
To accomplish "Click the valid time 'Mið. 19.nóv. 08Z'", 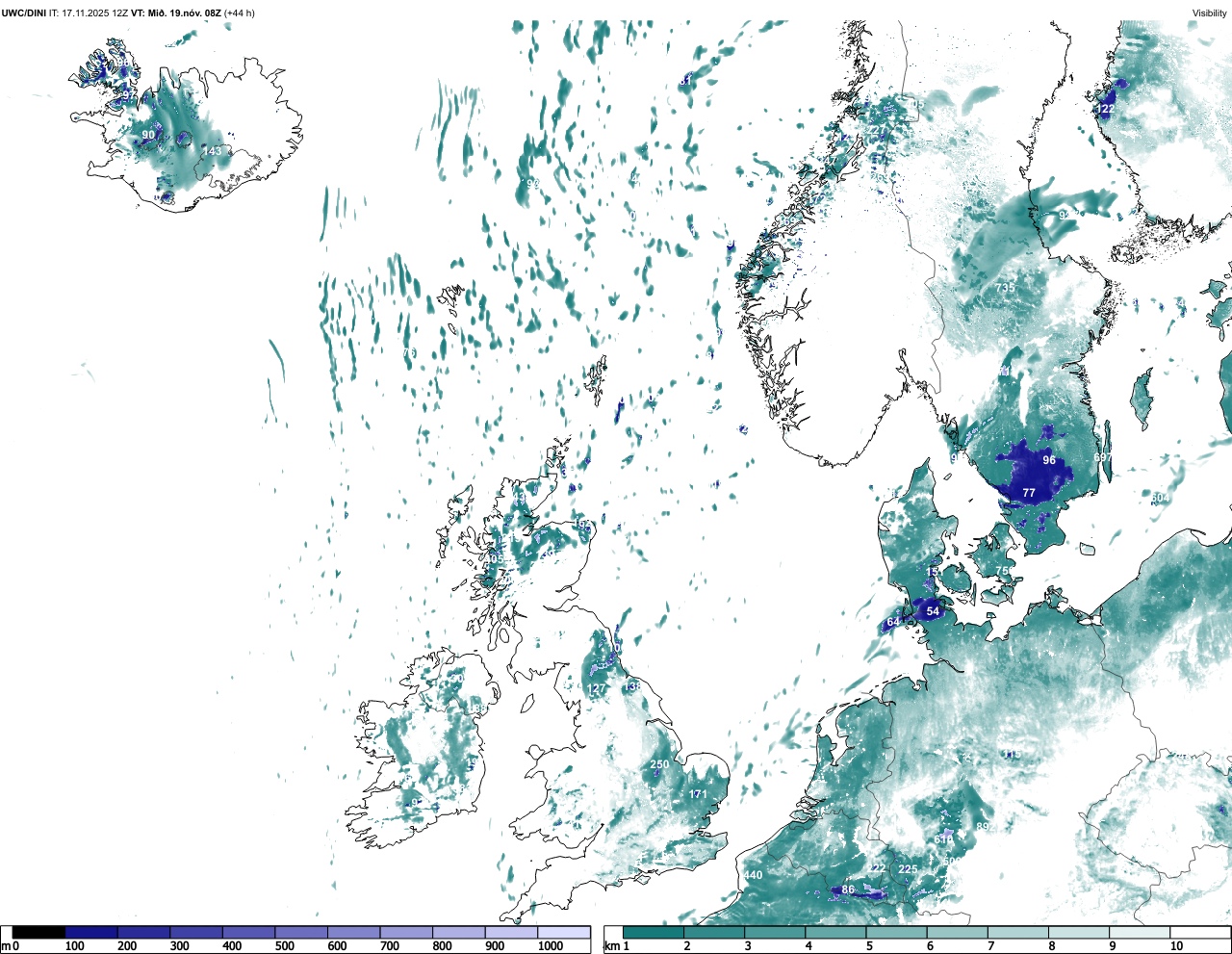I will [184, 13].
